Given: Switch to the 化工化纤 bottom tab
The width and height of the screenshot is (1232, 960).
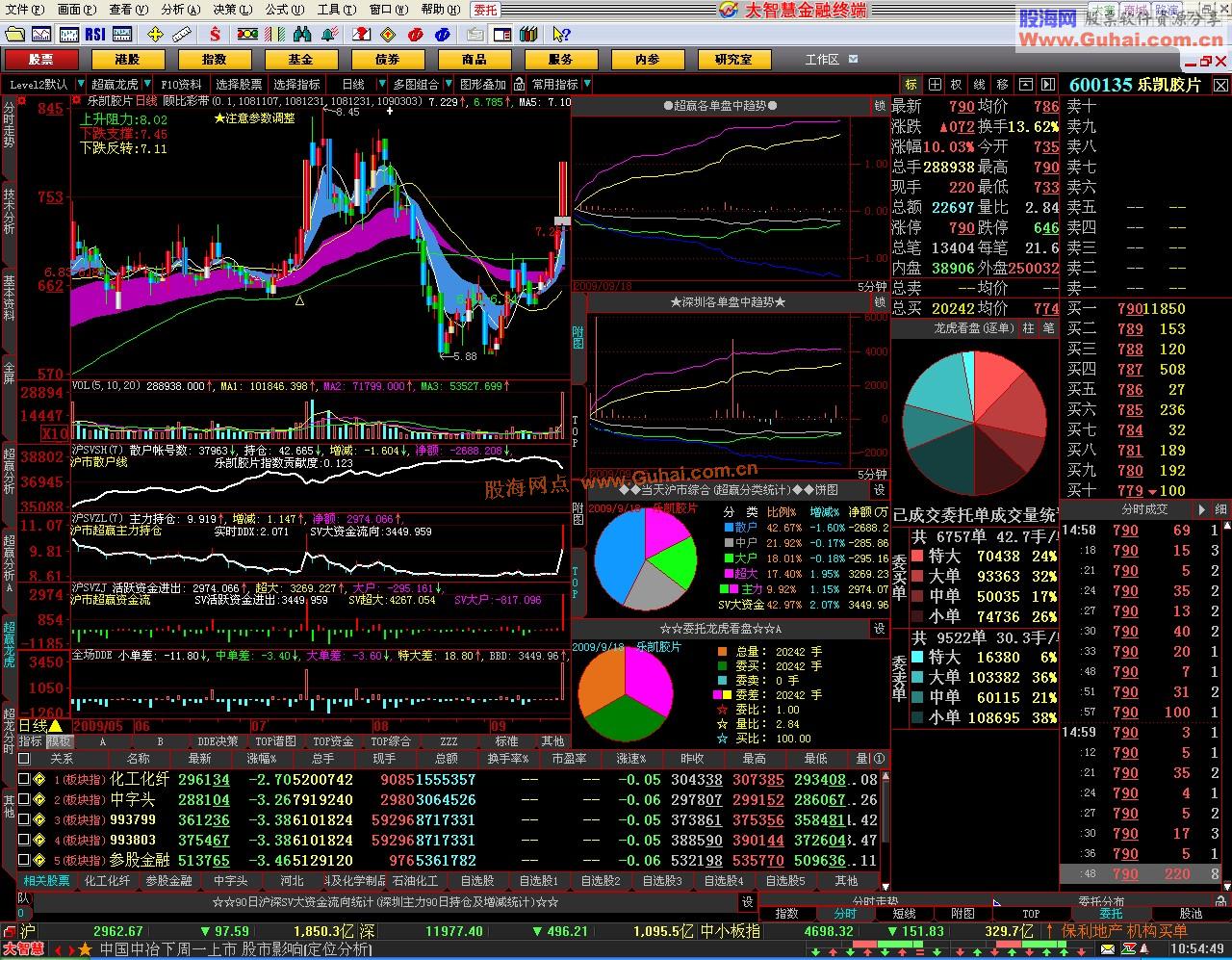Looking at the screenshot, I should pyautogui.click(x=107, y=881).
